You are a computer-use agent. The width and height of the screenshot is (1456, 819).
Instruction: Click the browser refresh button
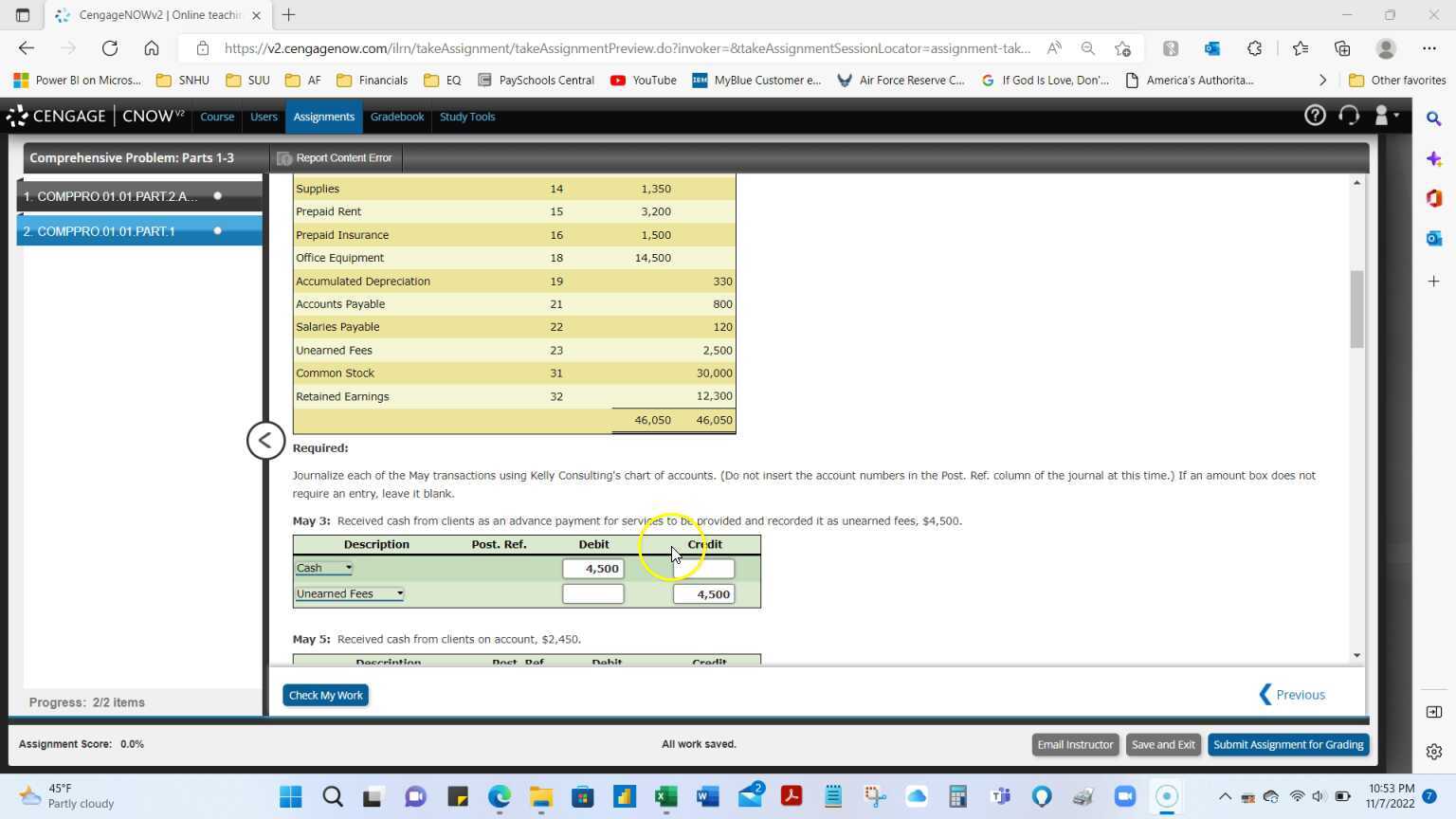(x=110, y=48)
